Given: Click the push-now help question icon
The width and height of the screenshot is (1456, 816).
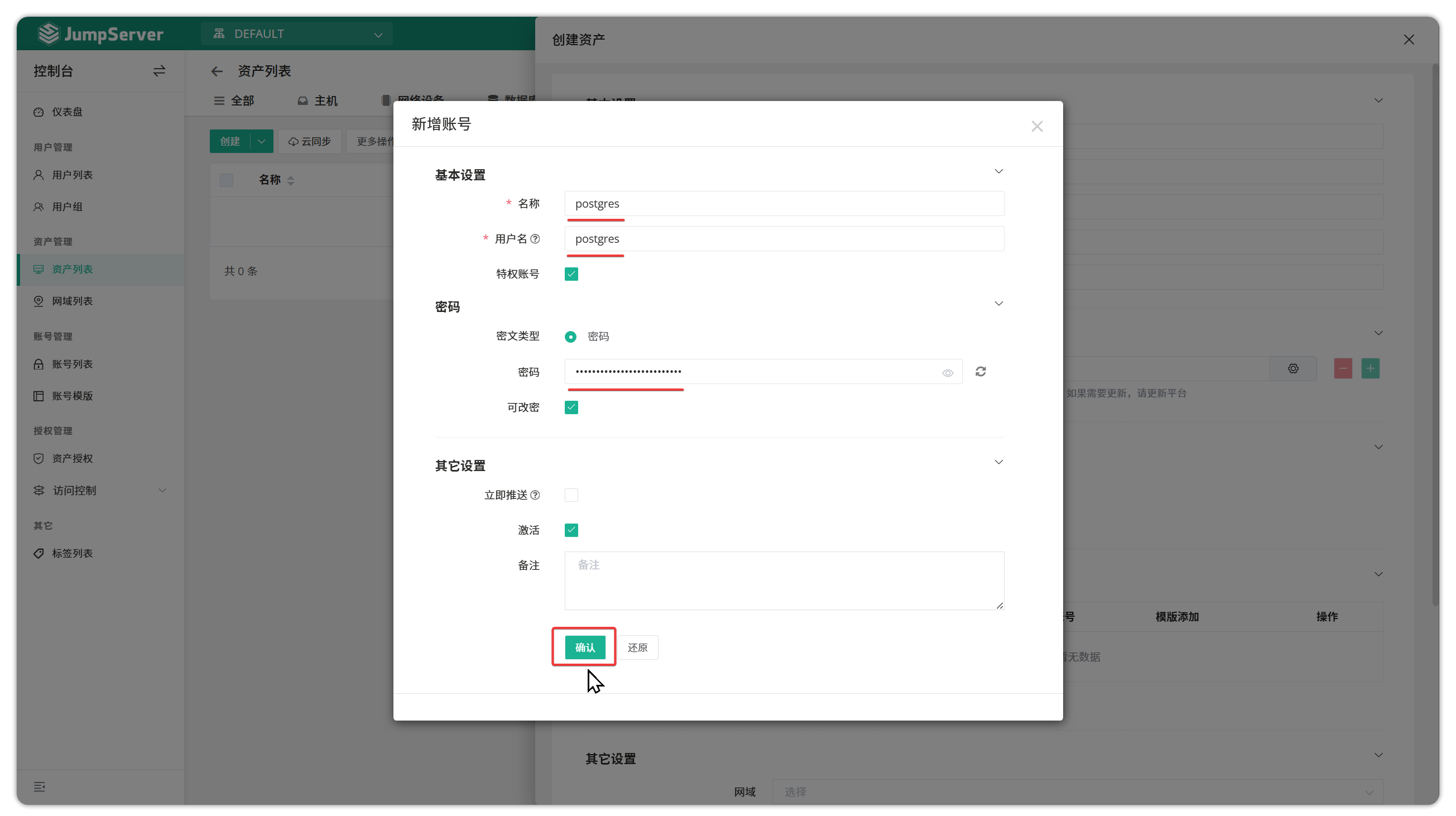Looking at the screenshot, I should click(x=535, y=495).
